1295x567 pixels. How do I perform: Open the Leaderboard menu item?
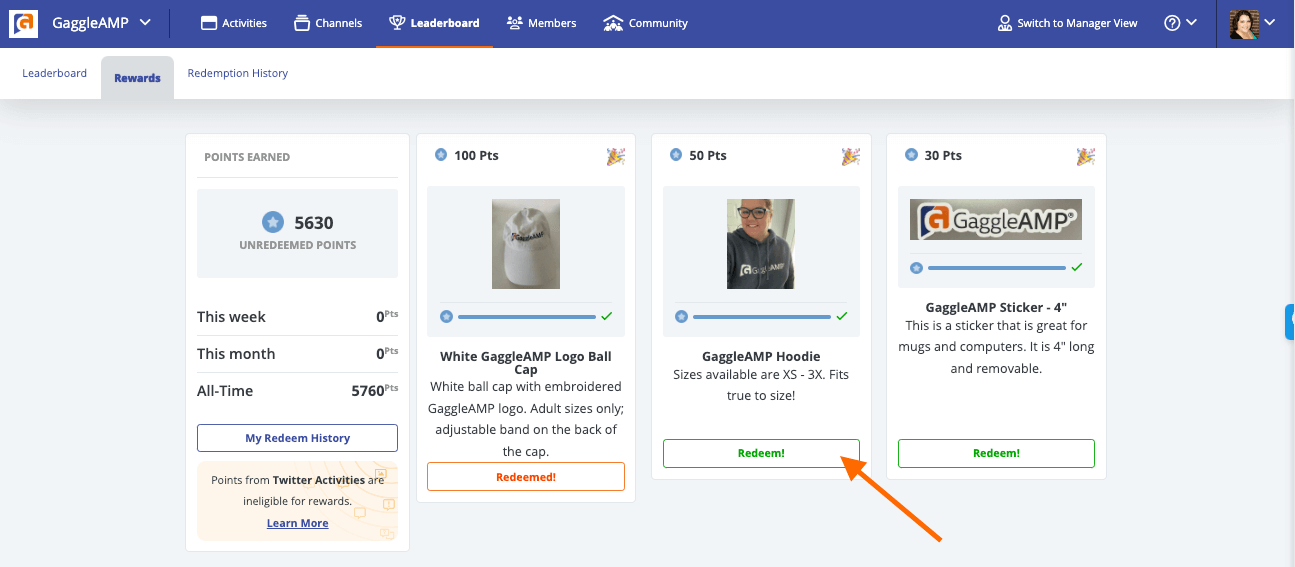click(434, 23)
